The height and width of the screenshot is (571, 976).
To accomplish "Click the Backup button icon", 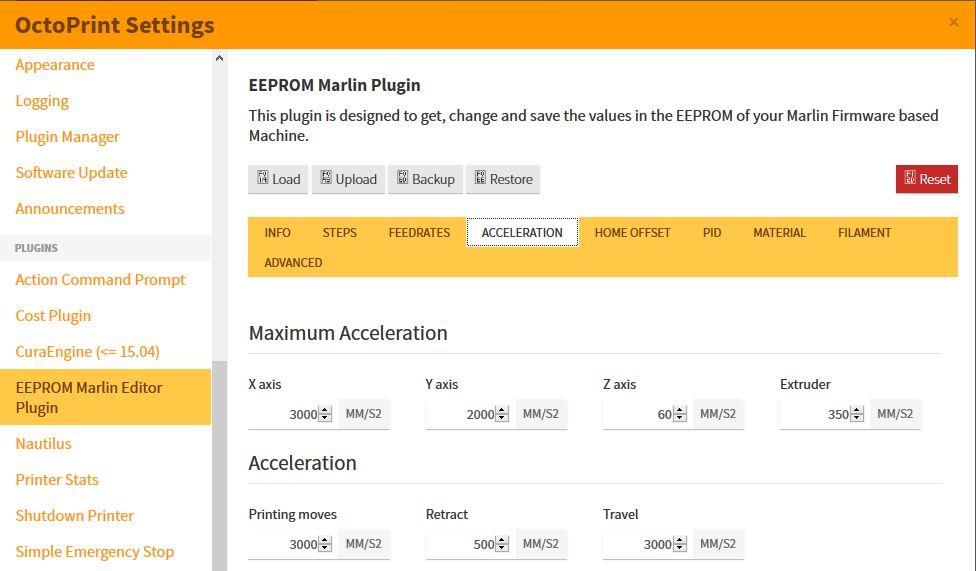I will [402, 178].
